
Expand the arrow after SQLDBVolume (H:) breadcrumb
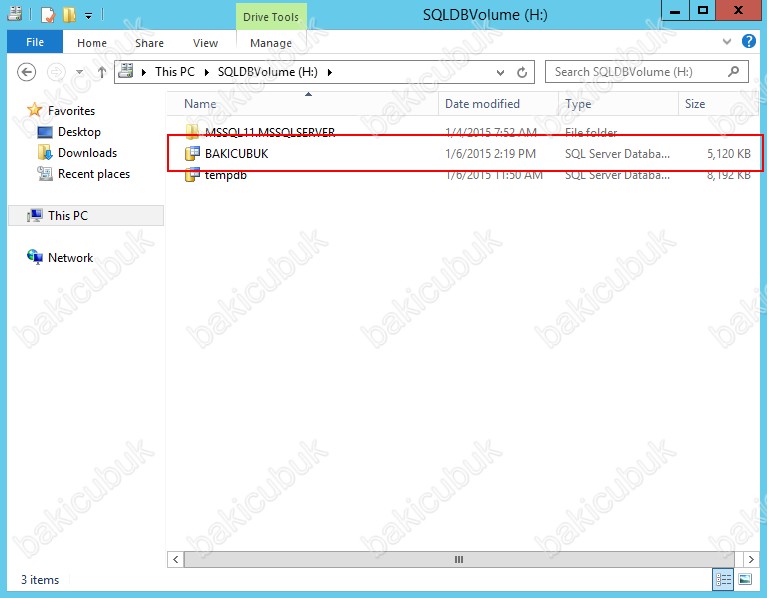coord(330,72)
